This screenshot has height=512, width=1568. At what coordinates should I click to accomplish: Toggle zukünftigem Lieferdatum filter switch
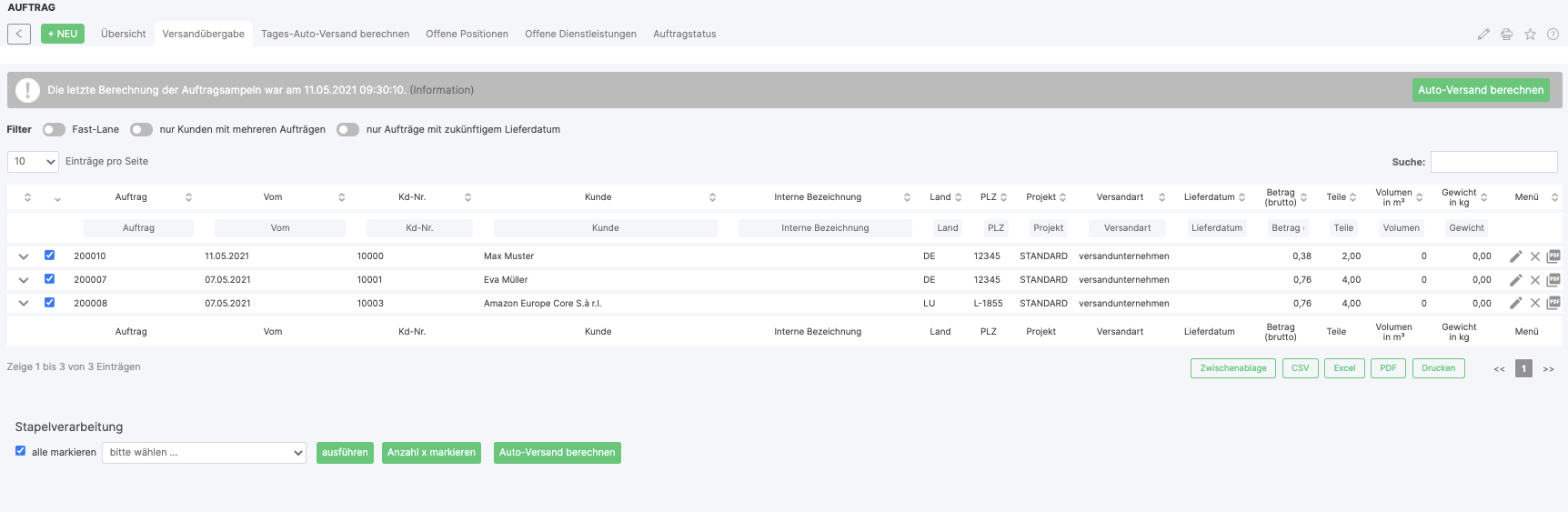pyautogui.click(x=347, y=130)
